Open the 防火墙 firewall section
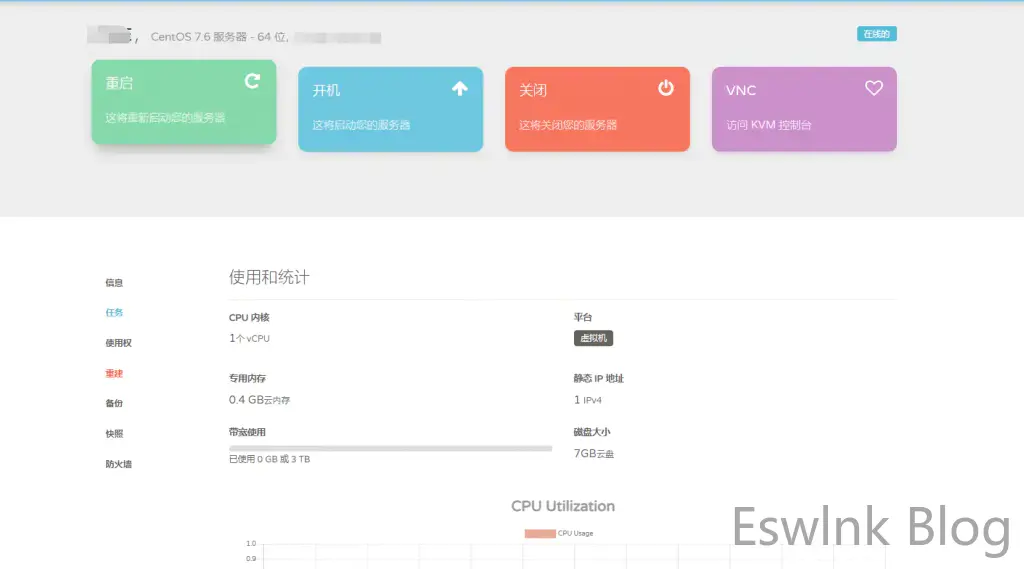Screen dimensions: 1024x569 click(x=118, y=464)
